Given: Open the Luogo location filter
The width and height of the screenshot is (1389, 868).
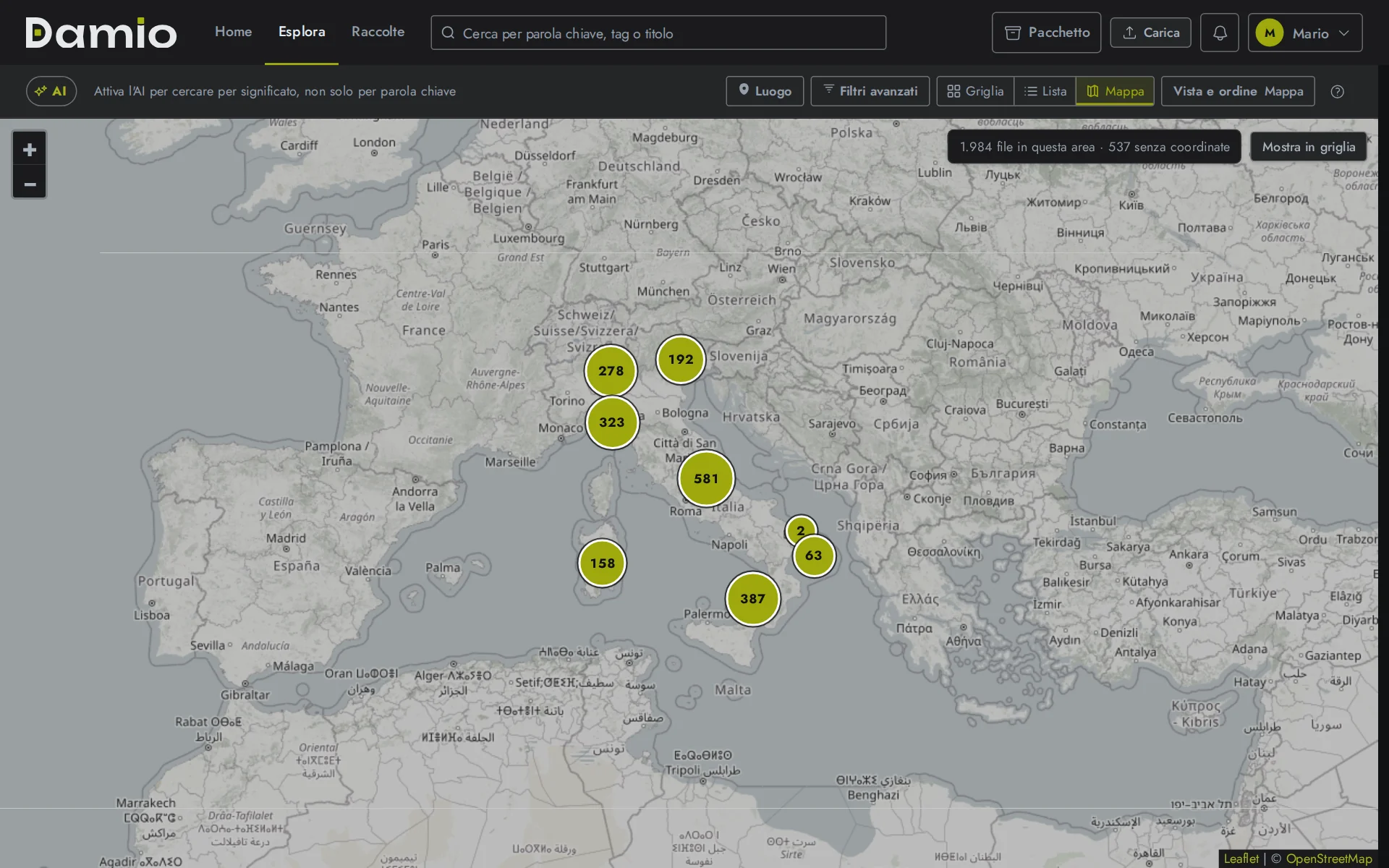Looking at the screenshot, I should point(765,91).
